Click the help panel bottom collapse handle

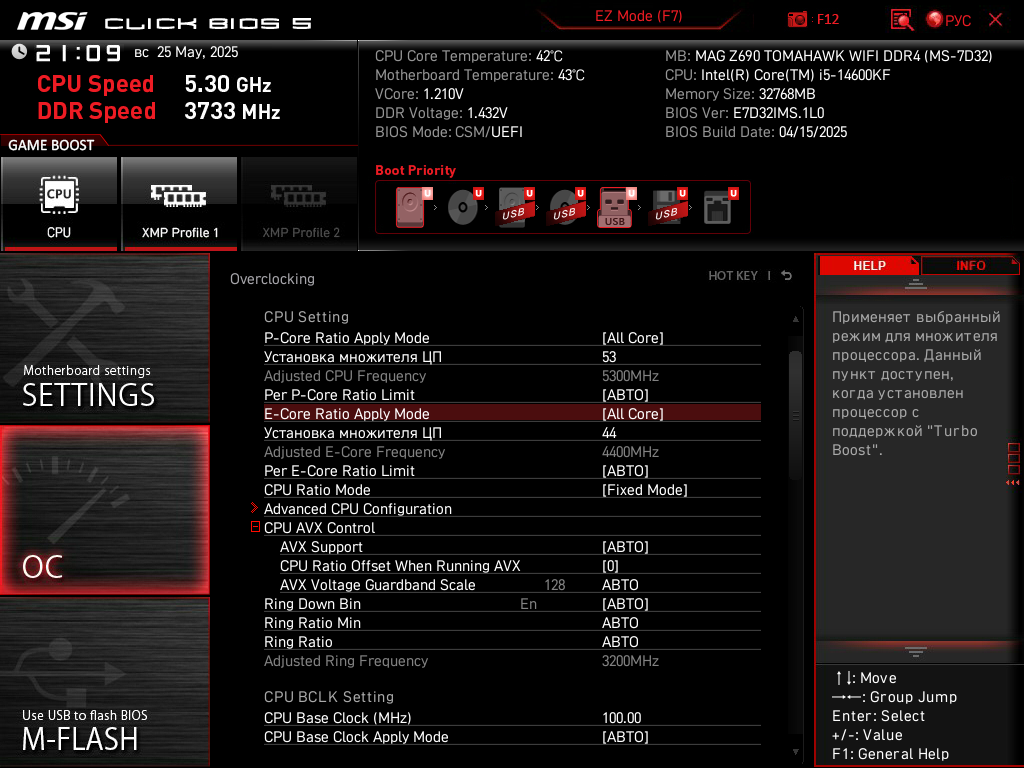pos(916,652)
